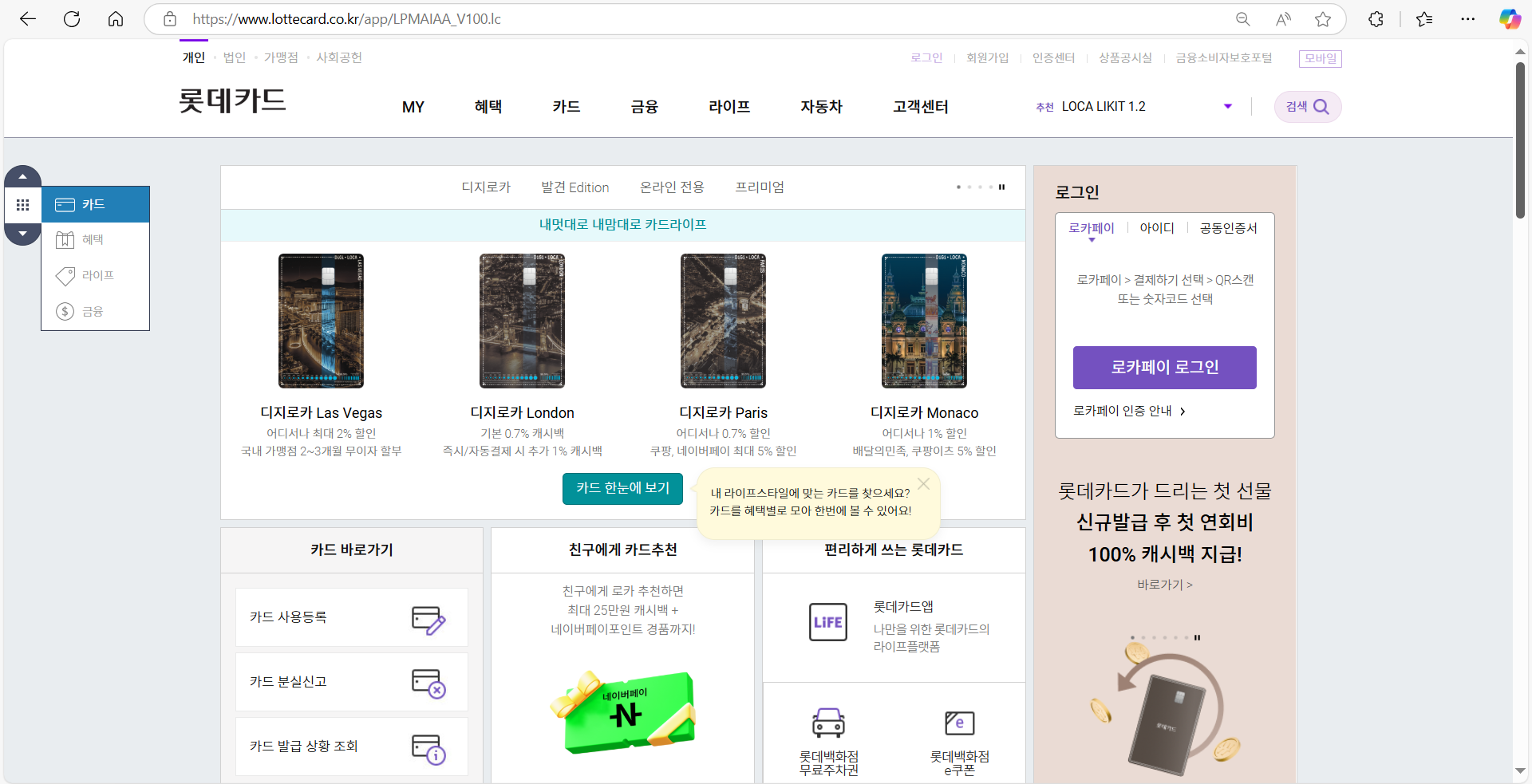Expand the side quick menu with the down arrow
Screen dimensions: 1532x784
click(x=22, y=234)
